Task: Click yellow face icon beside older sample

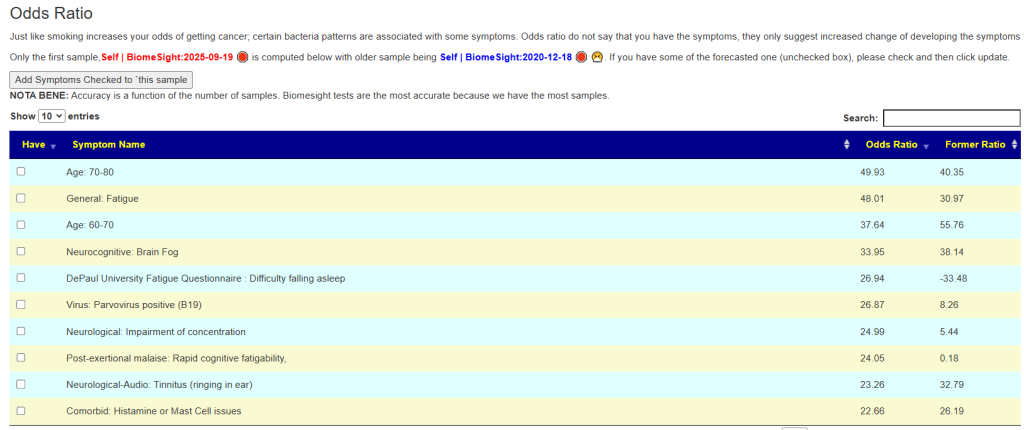Action: coord(596,57)
